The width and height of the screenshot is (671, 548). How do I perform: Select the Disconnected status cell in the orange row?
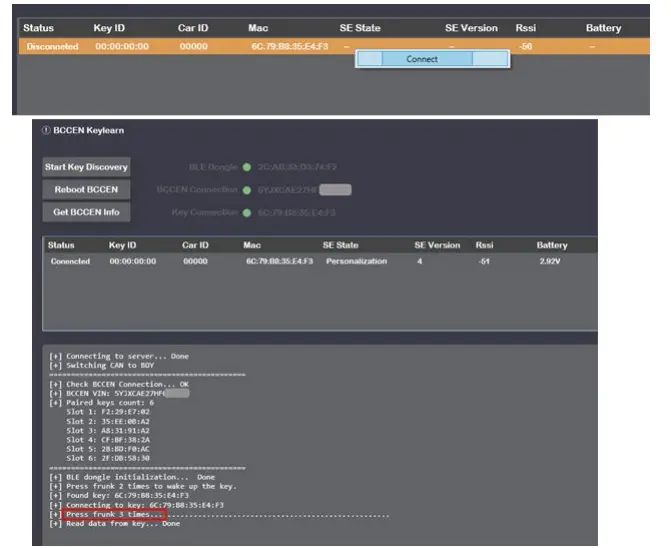[x=52, y=46]
